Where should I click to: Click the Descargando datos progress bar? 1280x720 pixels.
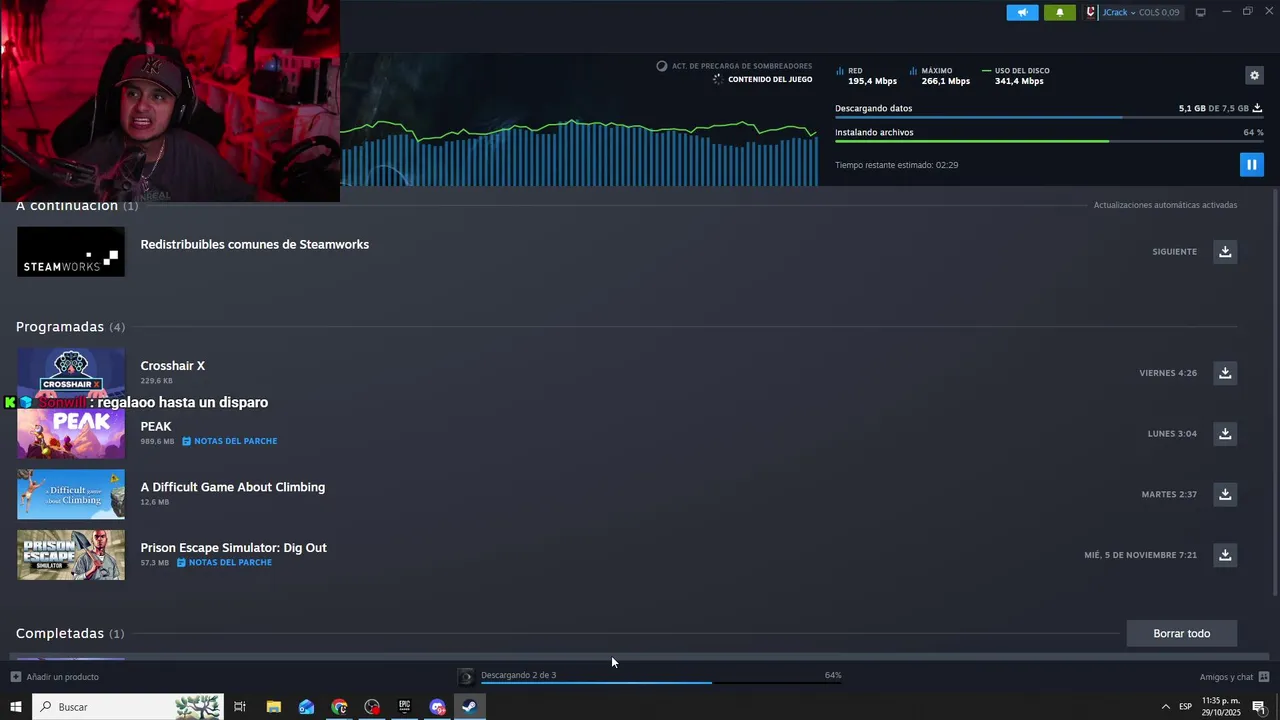1049,117
